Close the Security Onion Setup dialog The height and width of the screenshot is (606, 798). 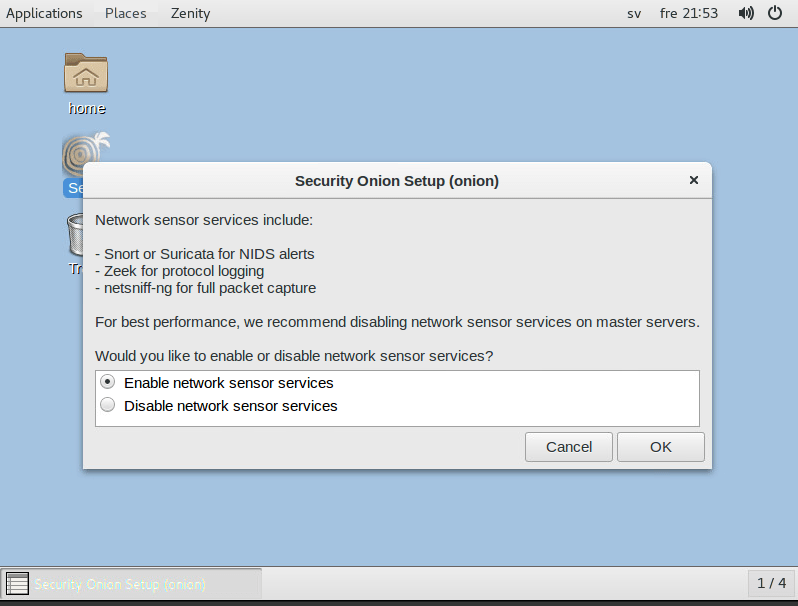click(693, 181)
